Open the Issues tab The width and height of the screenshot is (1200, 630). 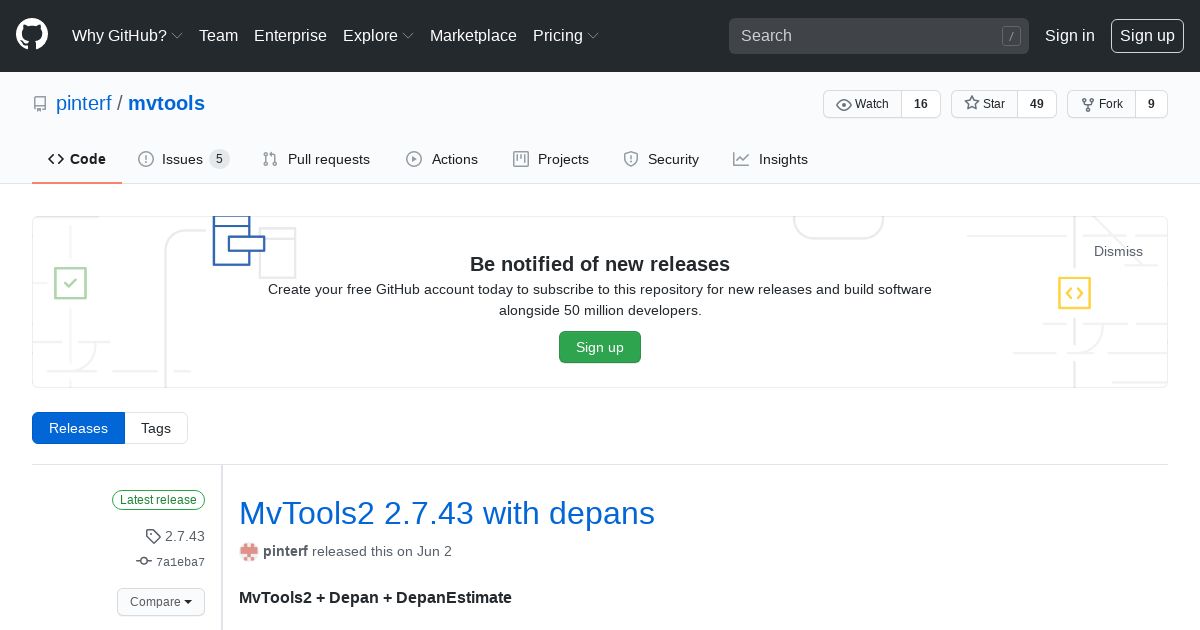(183, 159)
